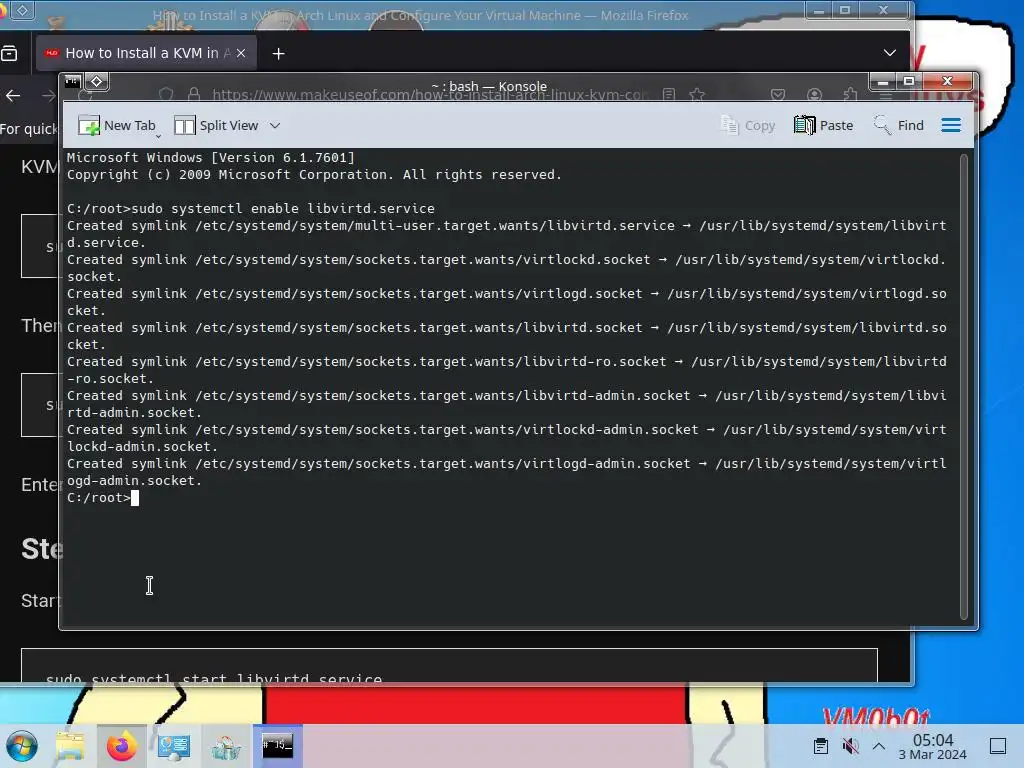Open Find in the Konsole toolbar

click(x=899, y=125)
